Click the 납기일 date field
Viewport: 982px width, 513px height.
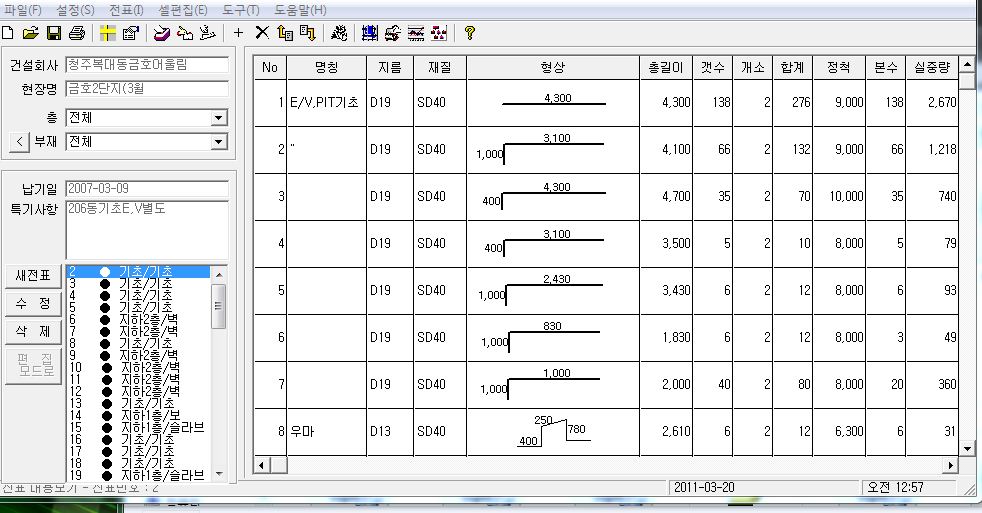pos(147,189)
